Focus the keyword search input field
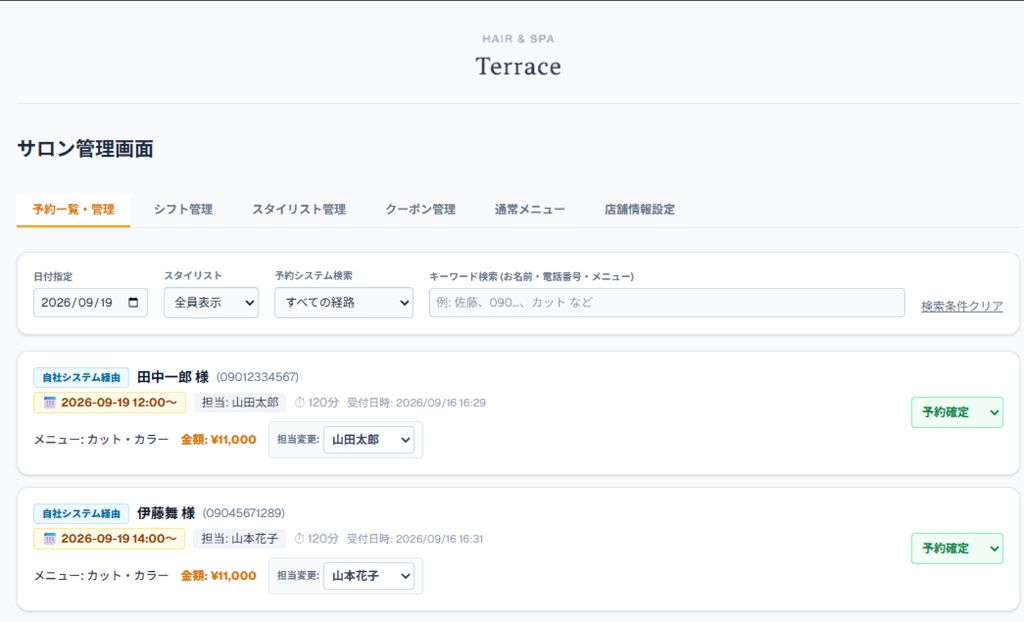 pos(667,303)
